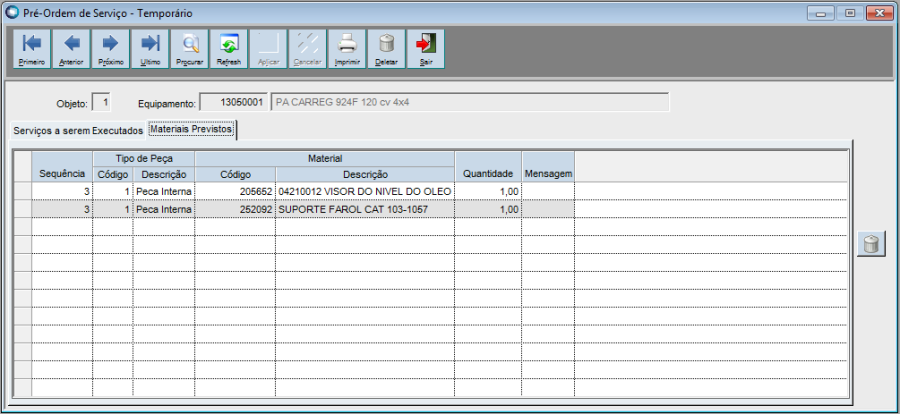Click the Objeto field
The height and width of the screenshot is (414, 900).
[x=101, y=103]
